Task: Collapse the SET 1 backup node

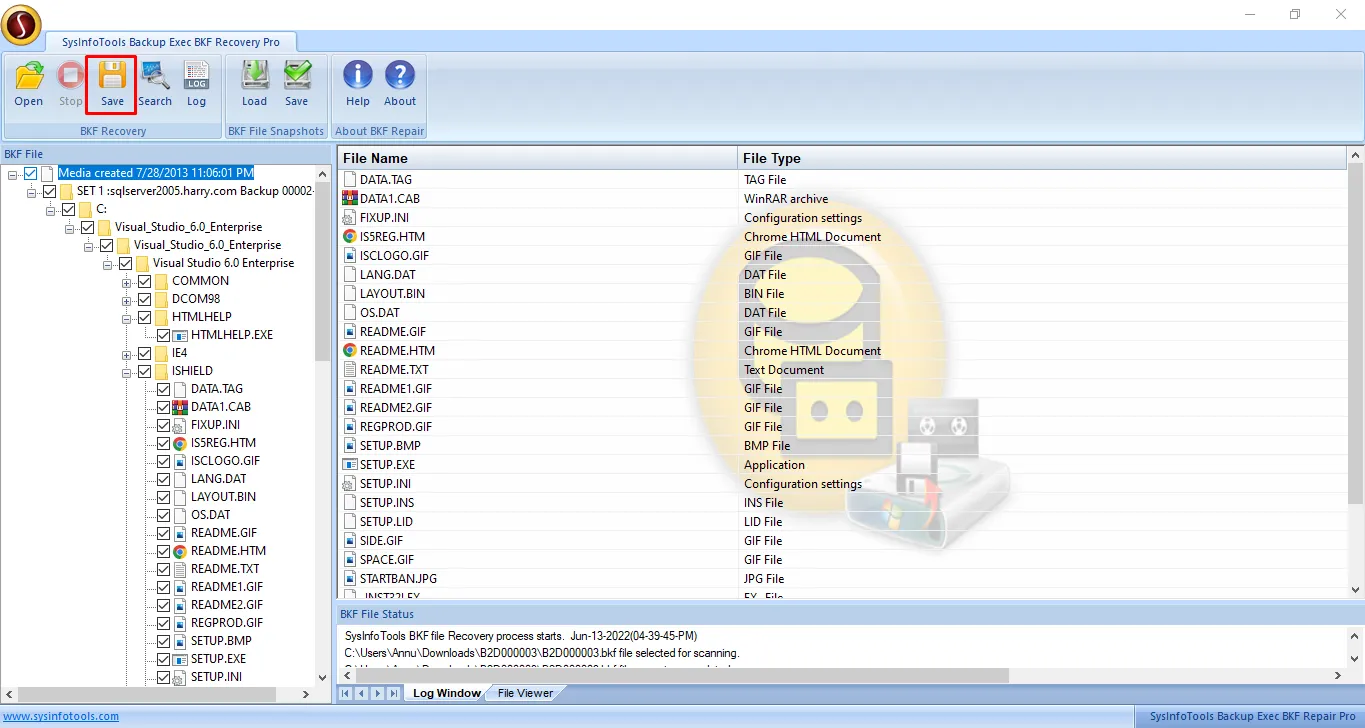Action: pos(32,191)
